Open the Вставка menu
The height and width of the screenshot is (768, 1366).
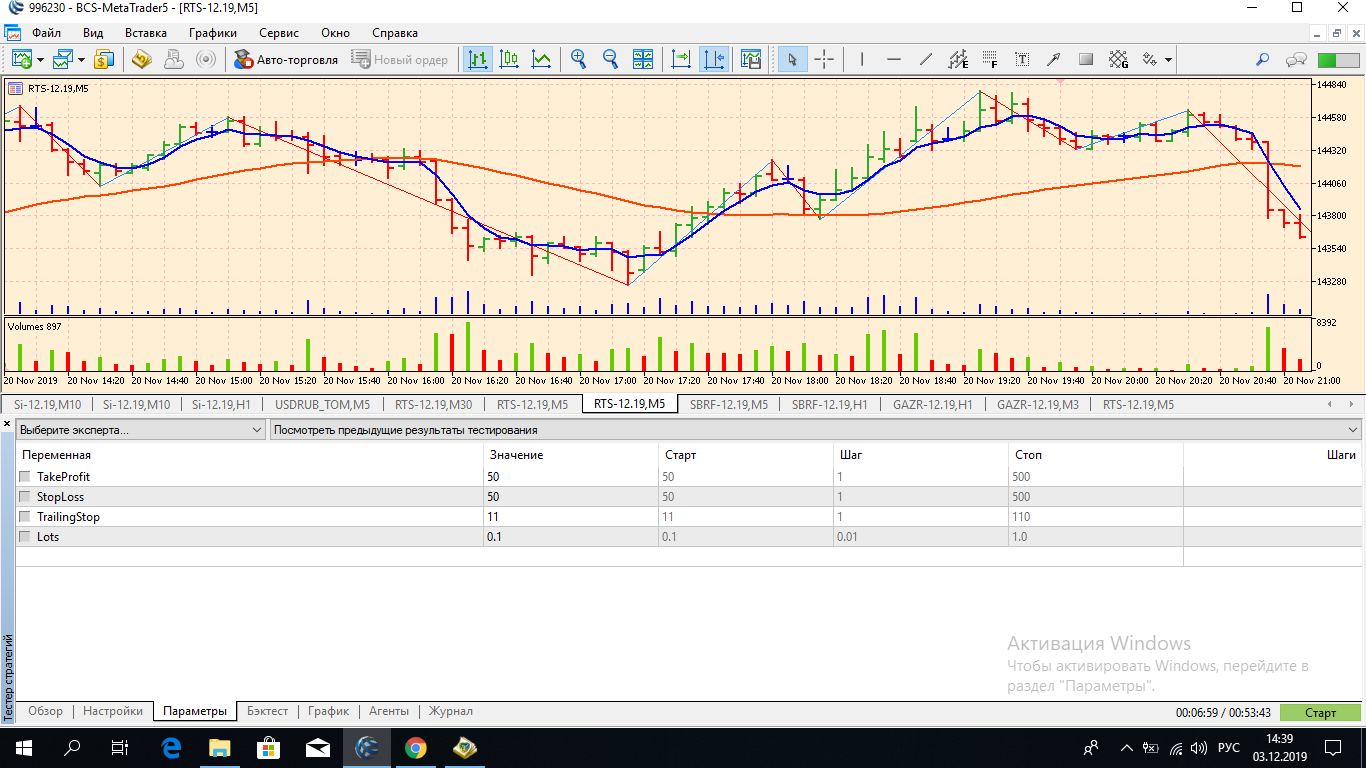146,33
